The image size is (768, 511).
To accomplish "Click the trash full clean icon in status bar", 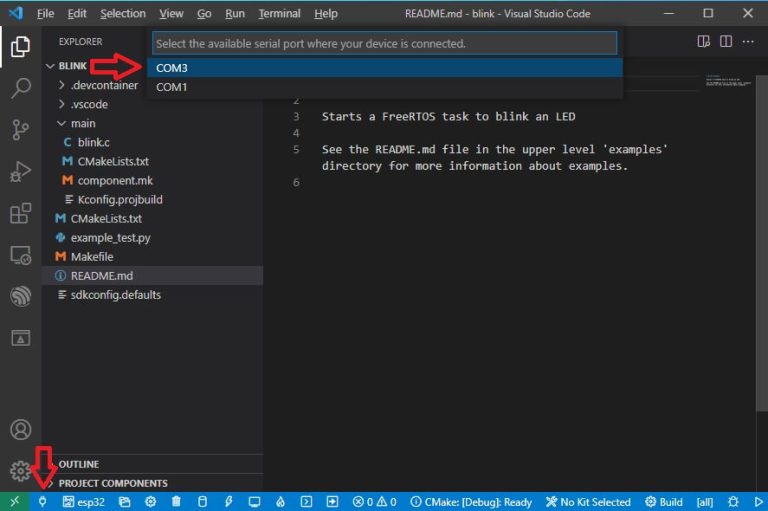I will (176, 501).
